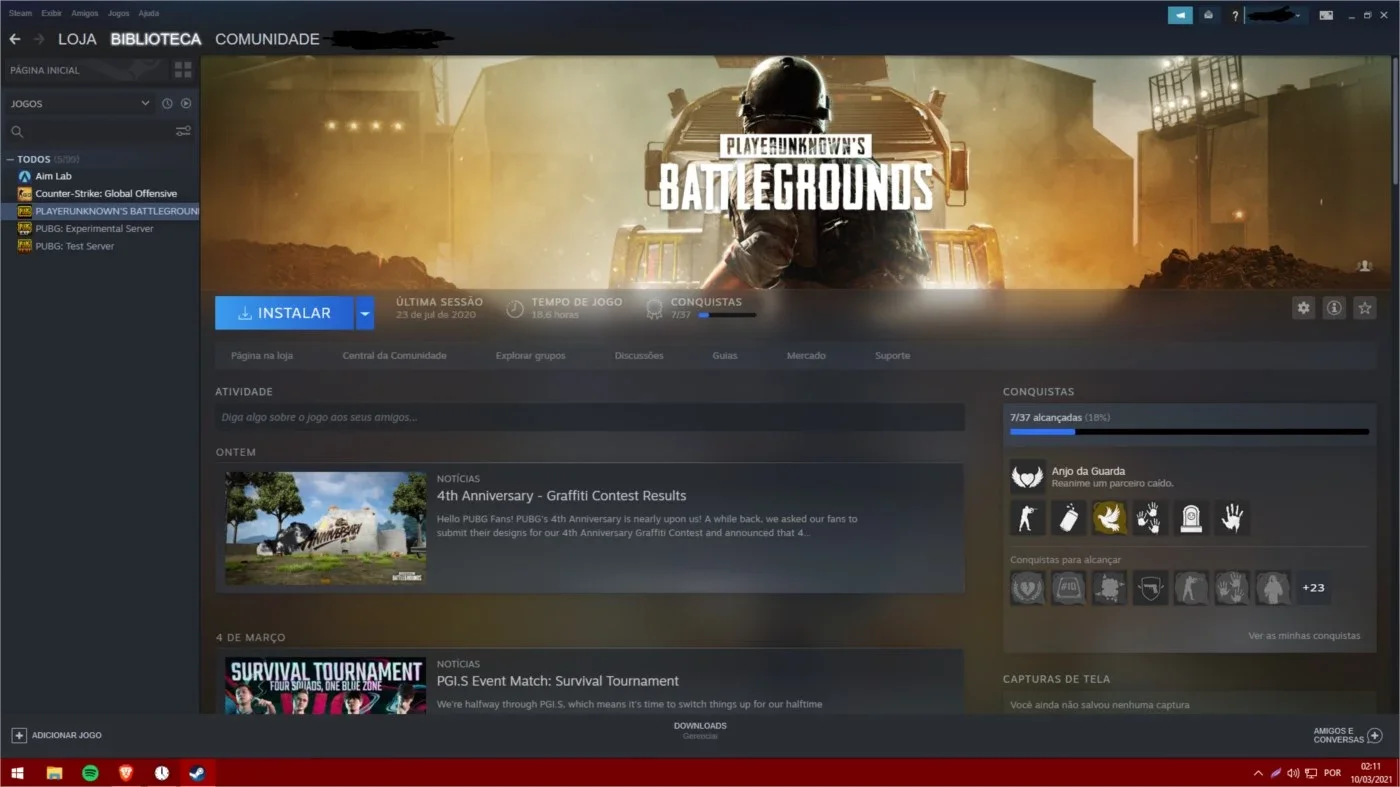Click Ver as minhas conquistas link

coord(1304,636)
